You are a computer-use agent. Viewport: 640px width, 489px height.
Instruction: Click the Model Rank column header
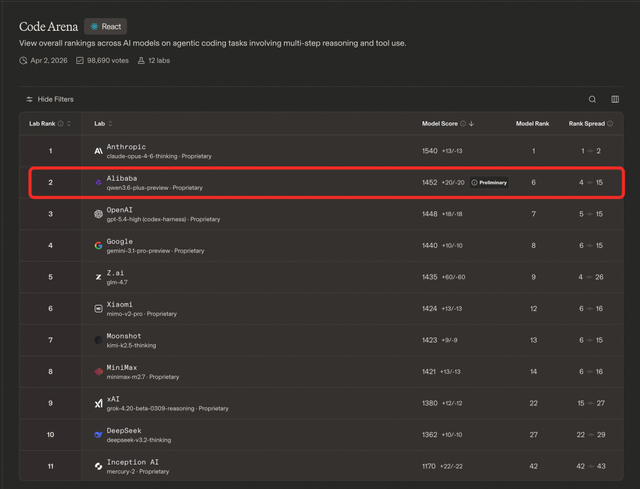(x=532, y=124)
